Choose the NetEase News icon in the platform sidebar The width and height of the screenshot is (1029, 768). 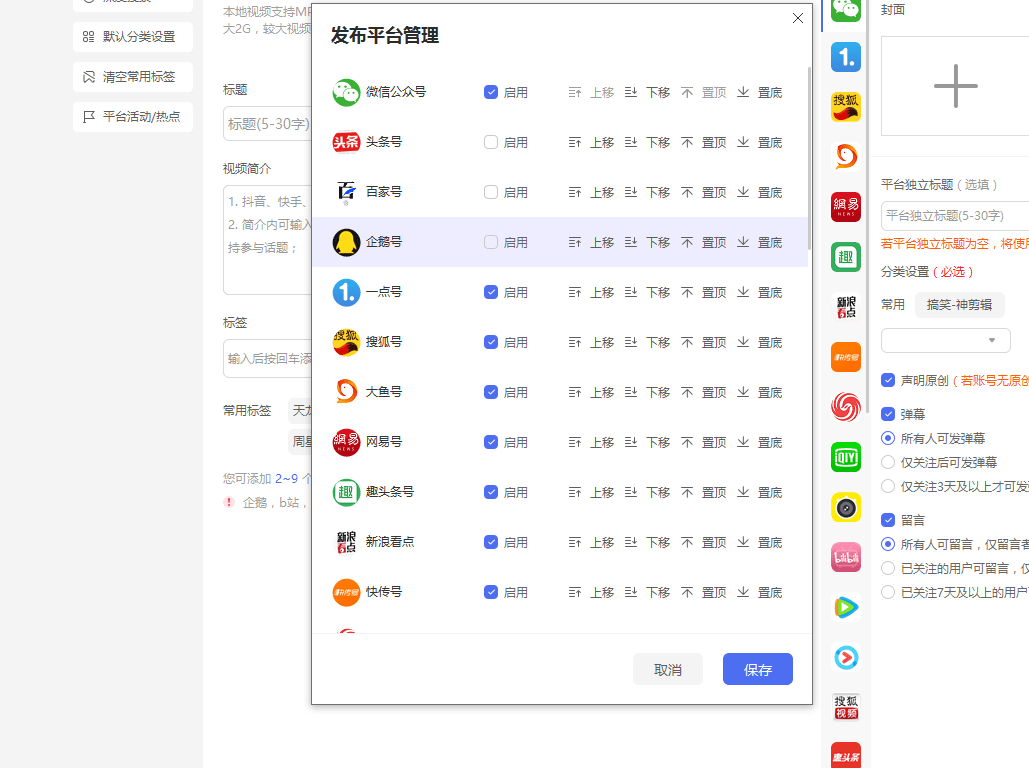(845, 207)
